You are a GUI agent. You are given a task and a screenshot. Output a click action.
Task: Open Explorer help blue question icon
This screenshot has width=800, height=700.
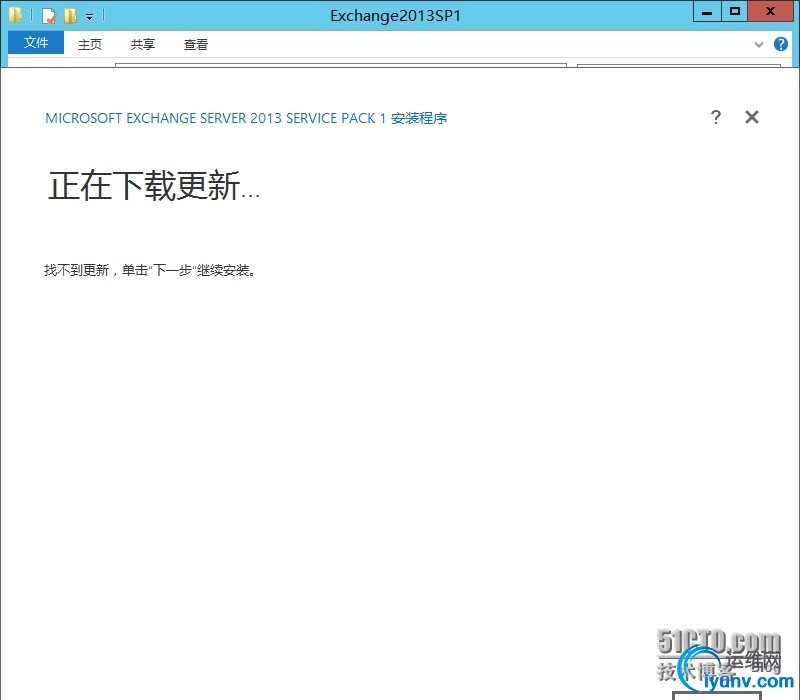(781, 44)
